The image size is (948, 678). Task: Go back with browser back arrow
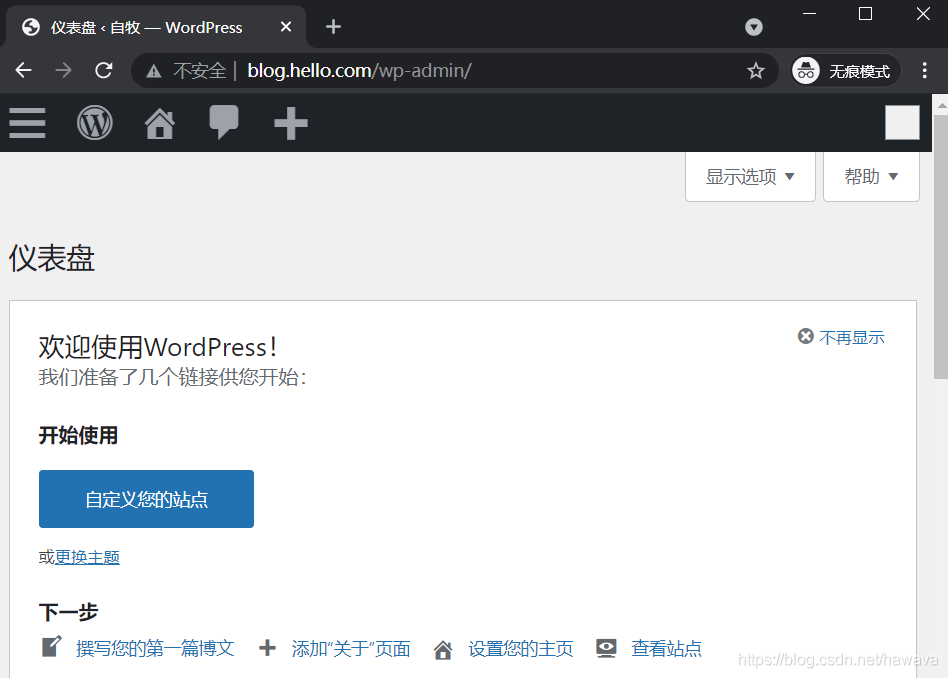(x=24, y=71)
